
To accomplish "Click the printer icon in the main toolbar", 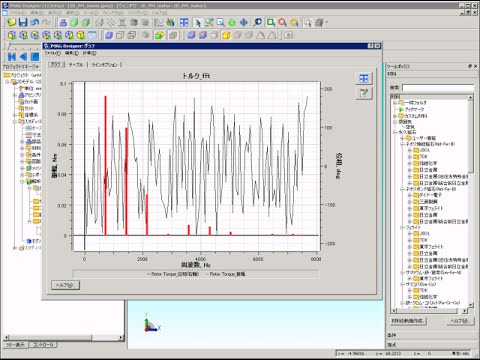I will point(63,22).
